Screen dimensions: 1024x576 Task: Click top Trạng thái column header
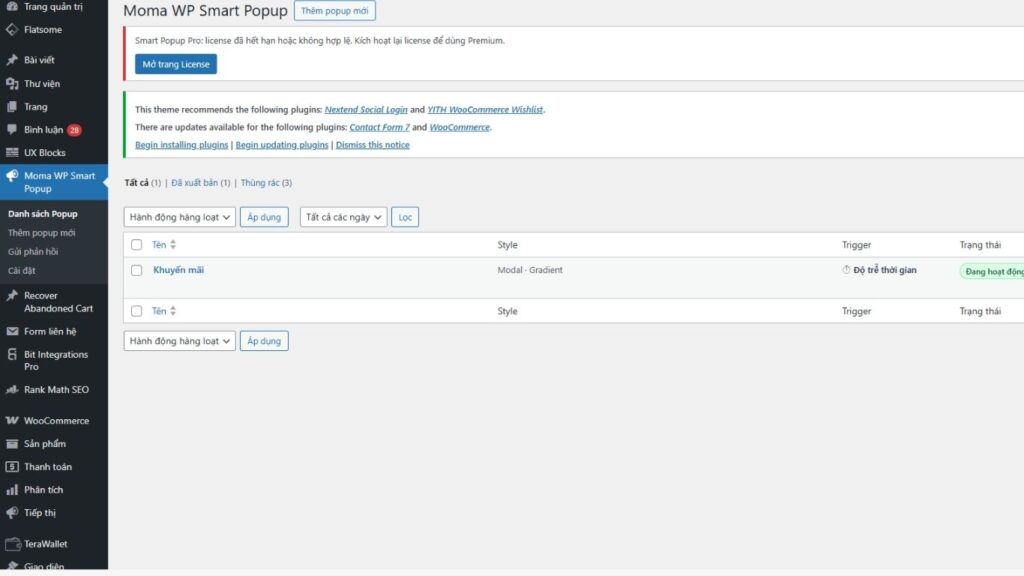click(x=980, y=244)
